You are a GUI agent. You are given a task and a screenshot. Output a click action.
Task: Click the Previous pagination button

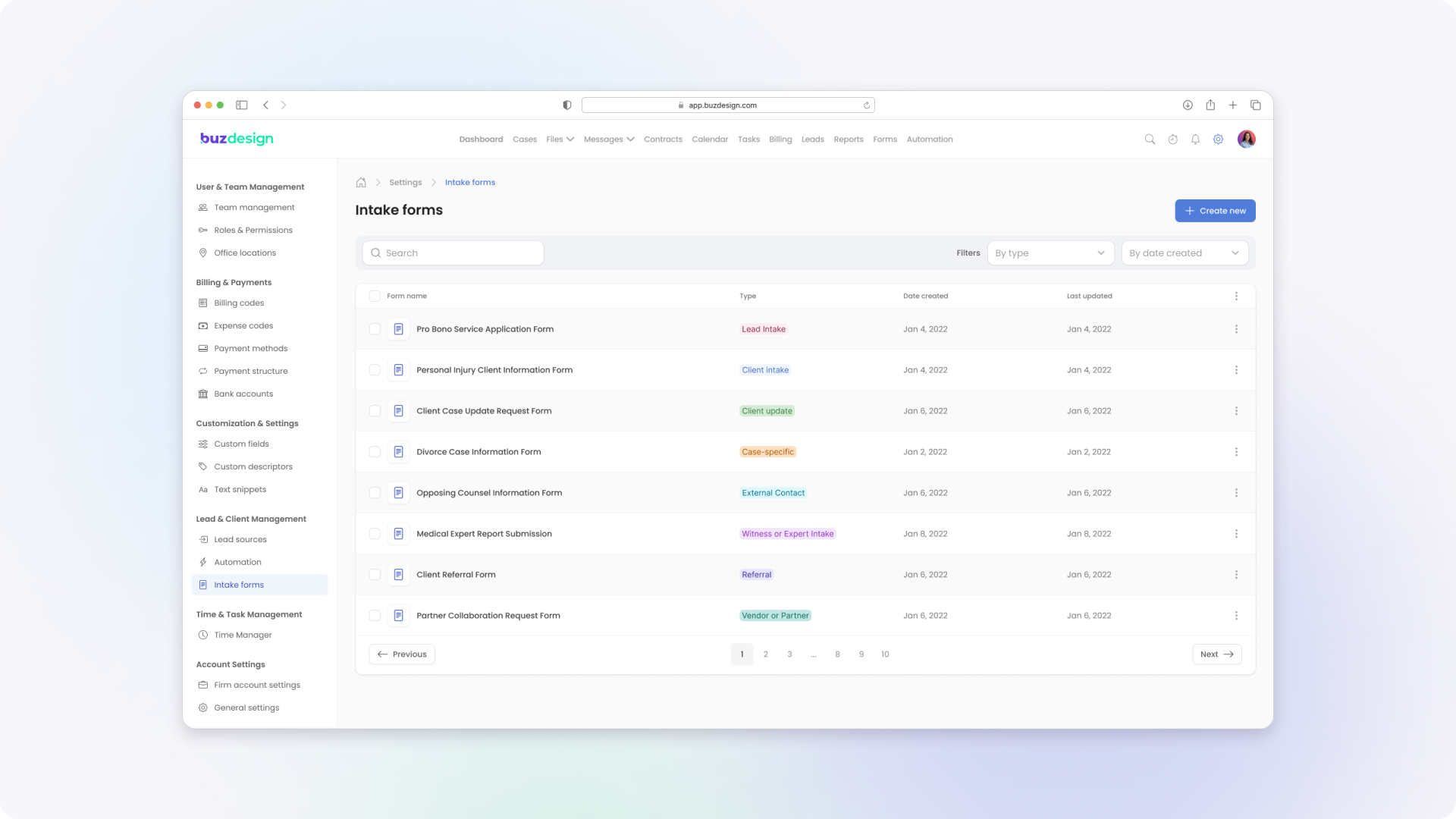(402, 654)
